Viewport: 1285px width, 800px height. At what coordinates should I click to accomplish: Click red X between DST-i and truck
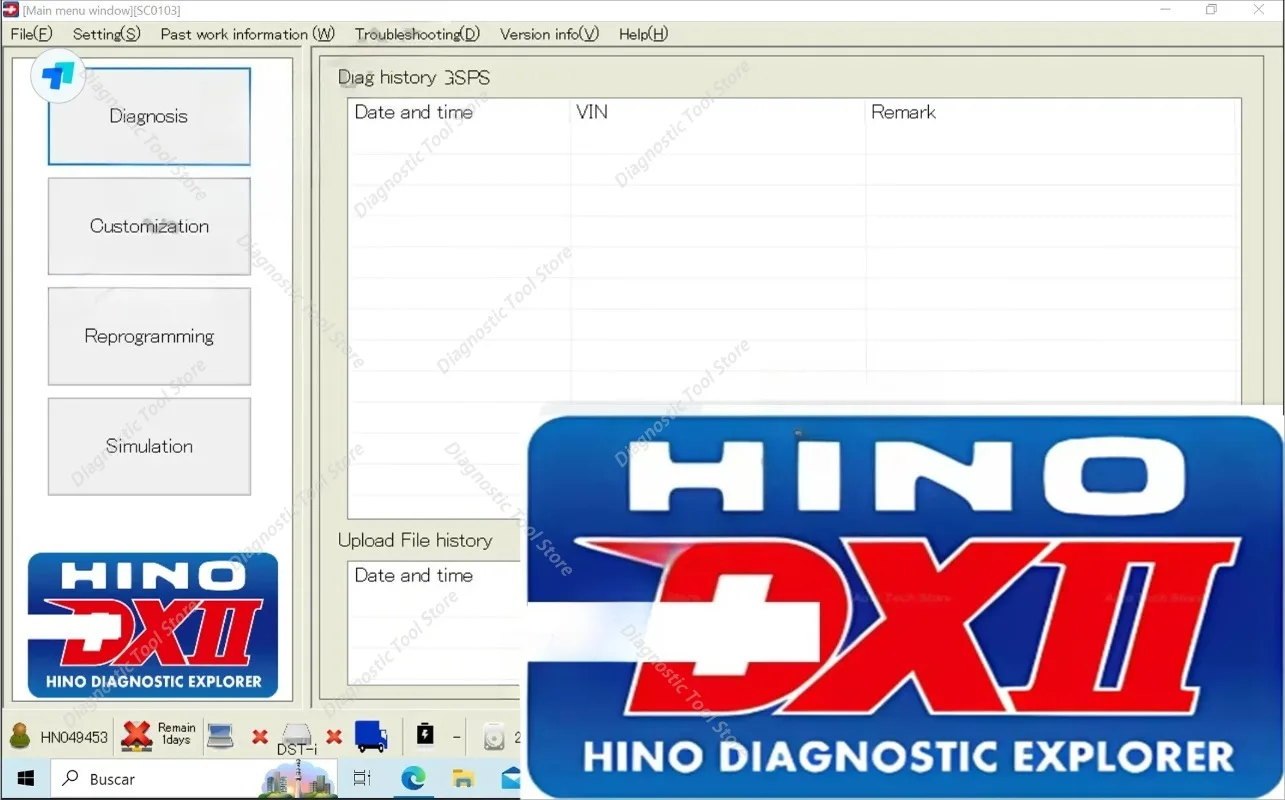tap(334, 737)
